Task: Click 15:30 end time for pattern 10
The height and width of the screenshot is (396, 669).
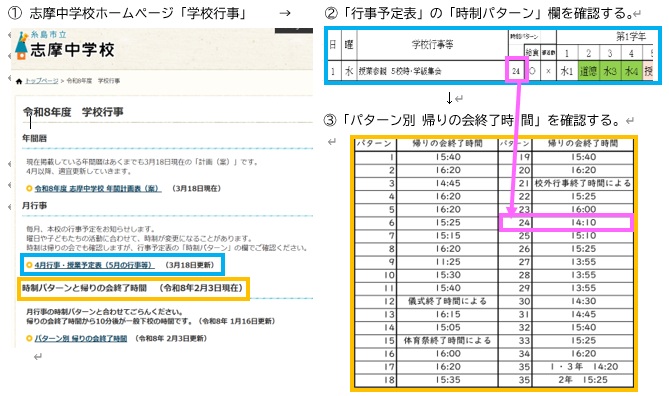Action: click(448, 275)
